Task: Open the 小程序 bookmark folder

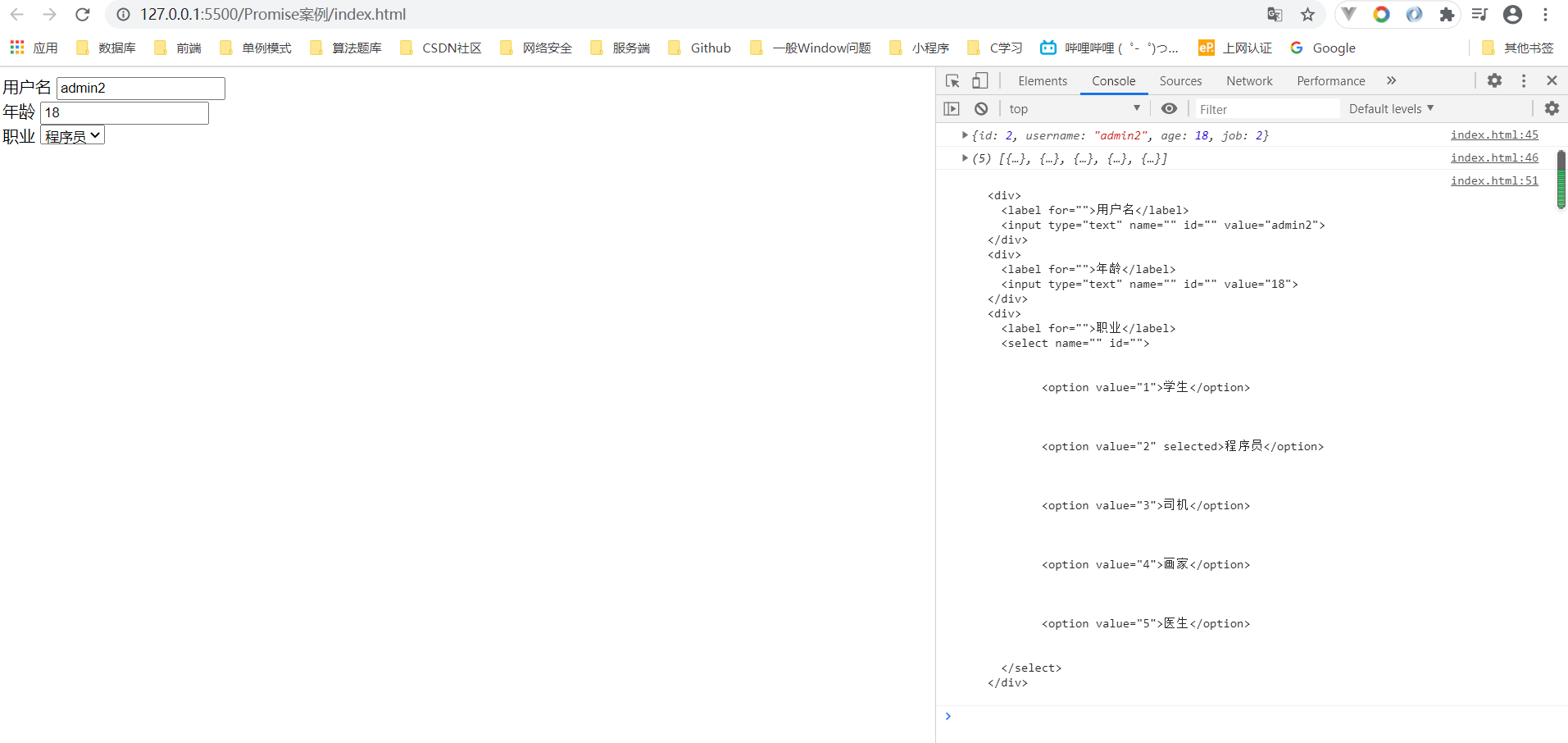Action: (920, 48)
